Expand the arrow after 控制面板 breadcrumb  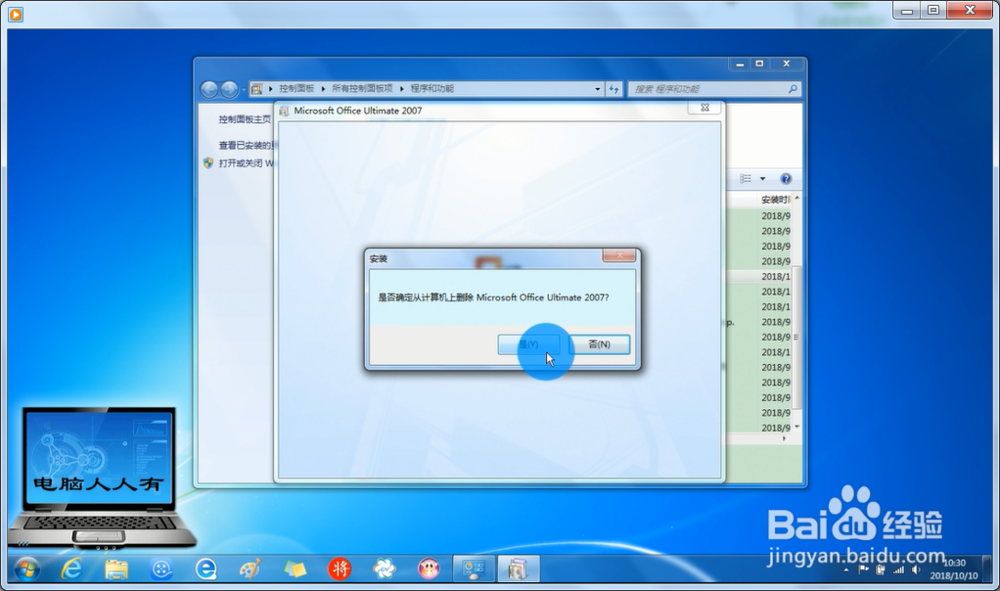pos(323,89)
